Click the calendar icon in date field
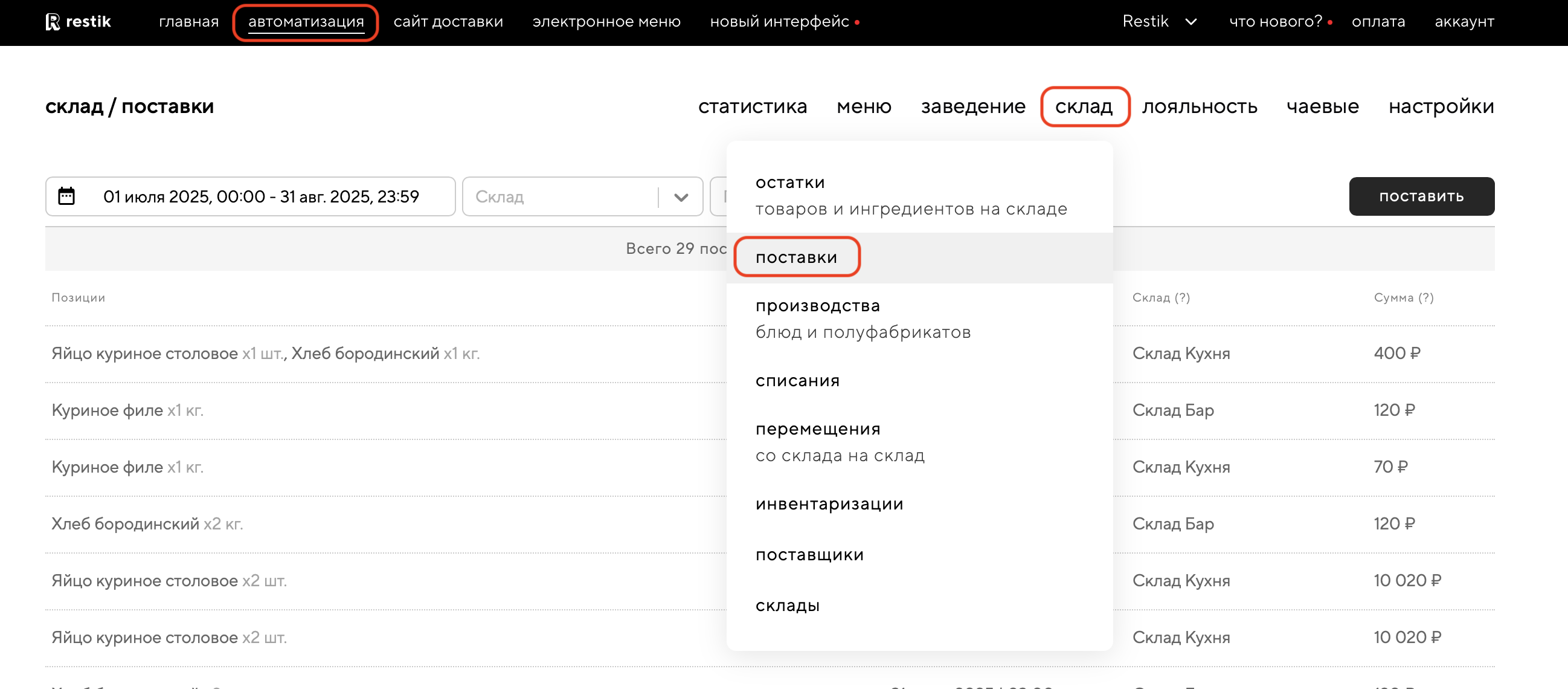The height and width of the screenshot is (689, 1568). (66, 196)
